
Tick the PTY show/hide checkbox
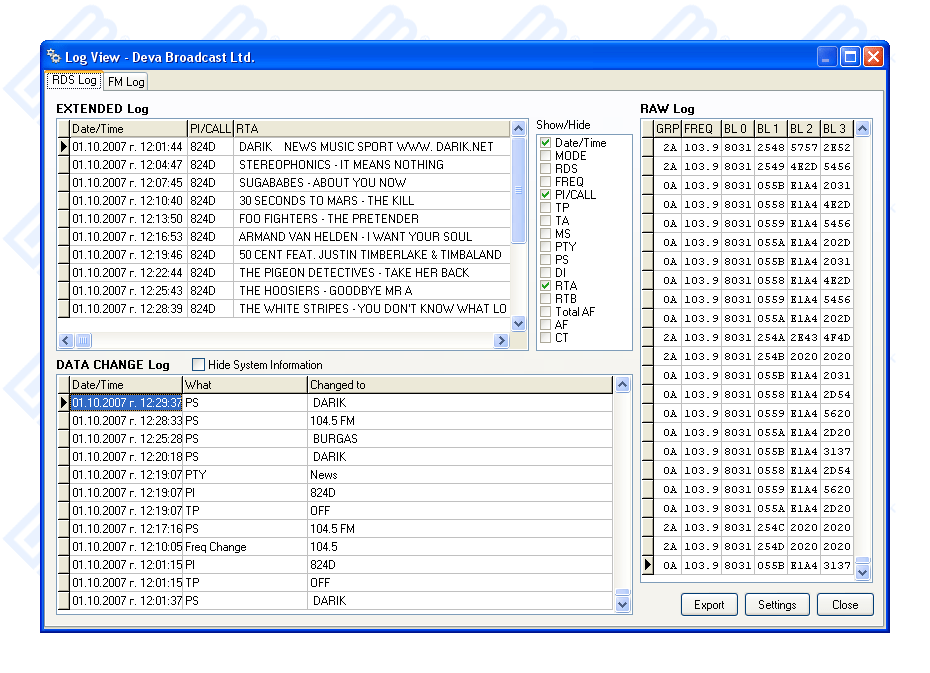[x=545, y=247]
